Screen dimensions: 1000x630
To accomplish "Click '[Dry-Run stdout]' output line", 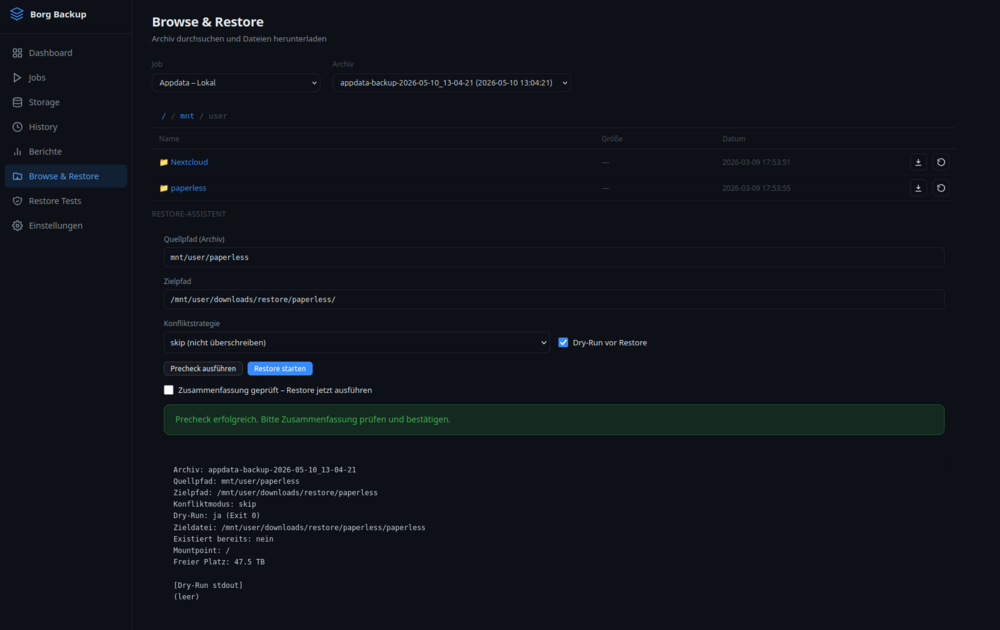I will coord(208,585).
